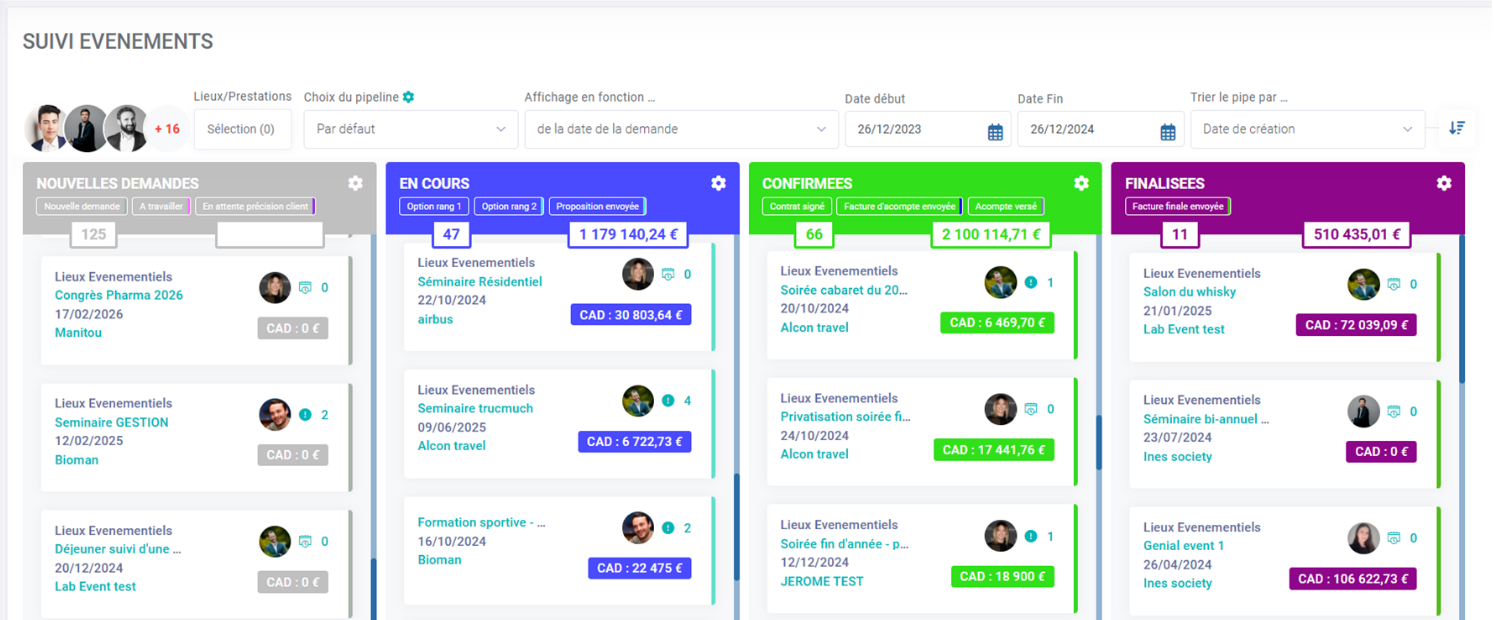Click the sort order icon beside Date de création
1494x620 pixels.
[1457, 128]
